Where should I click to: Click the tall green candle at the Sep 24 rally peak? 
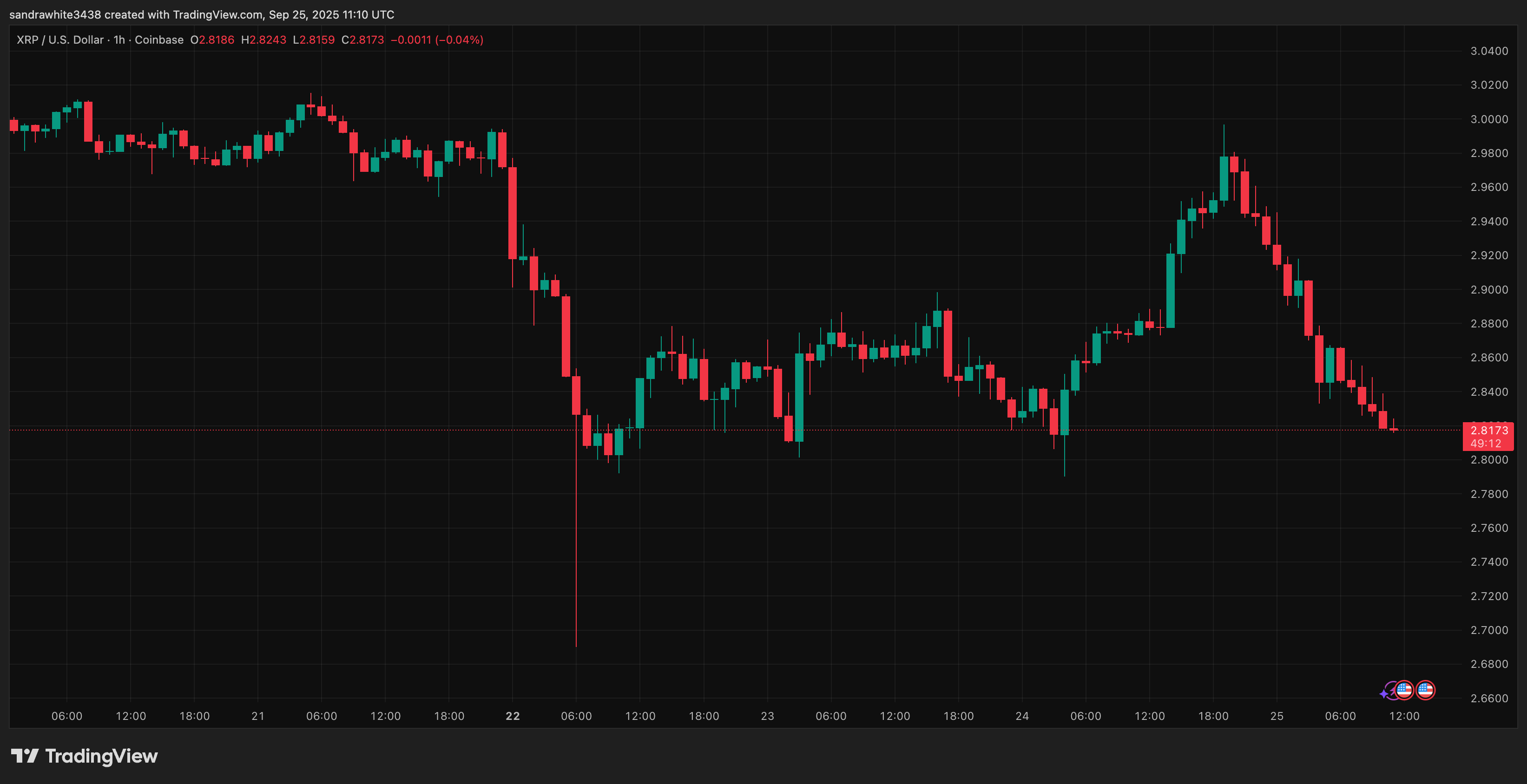1224,178
